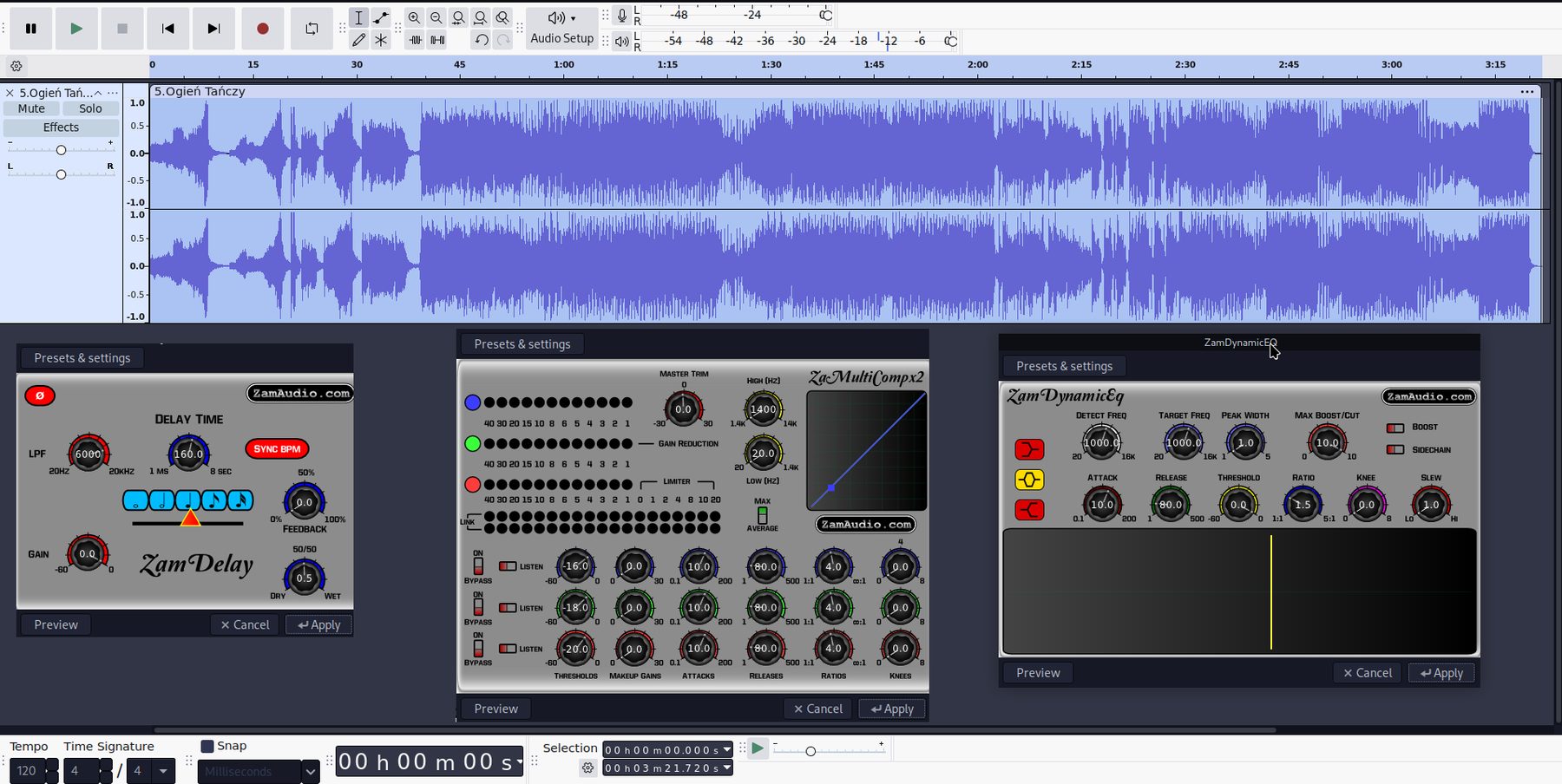Screen dimensions: 1562x784
Task: Click the Stop transport button
Action: coord(122,29)
